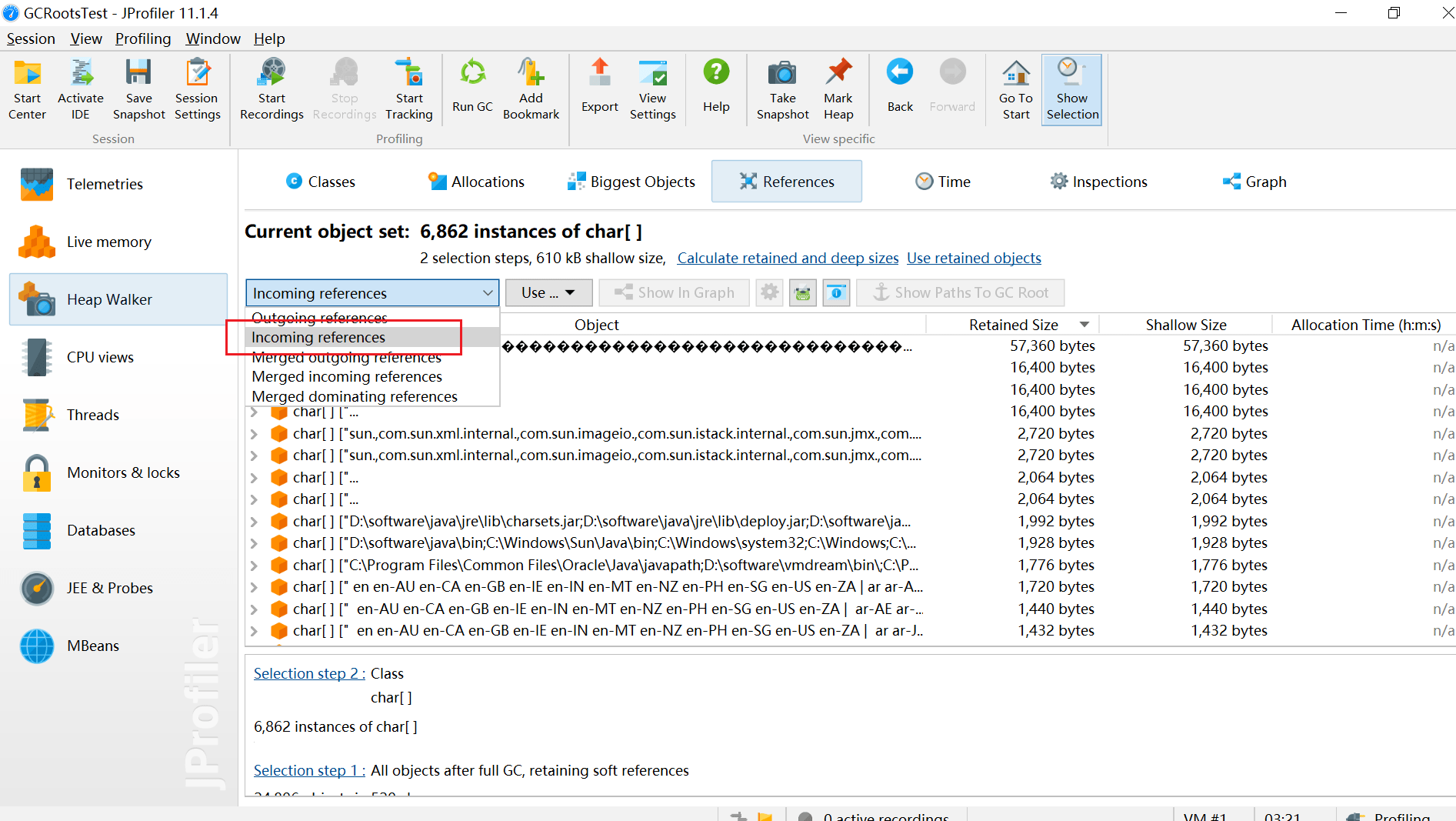Click Calculate retained and deep sizes link
1456x821 pixels.
(788, 258)
